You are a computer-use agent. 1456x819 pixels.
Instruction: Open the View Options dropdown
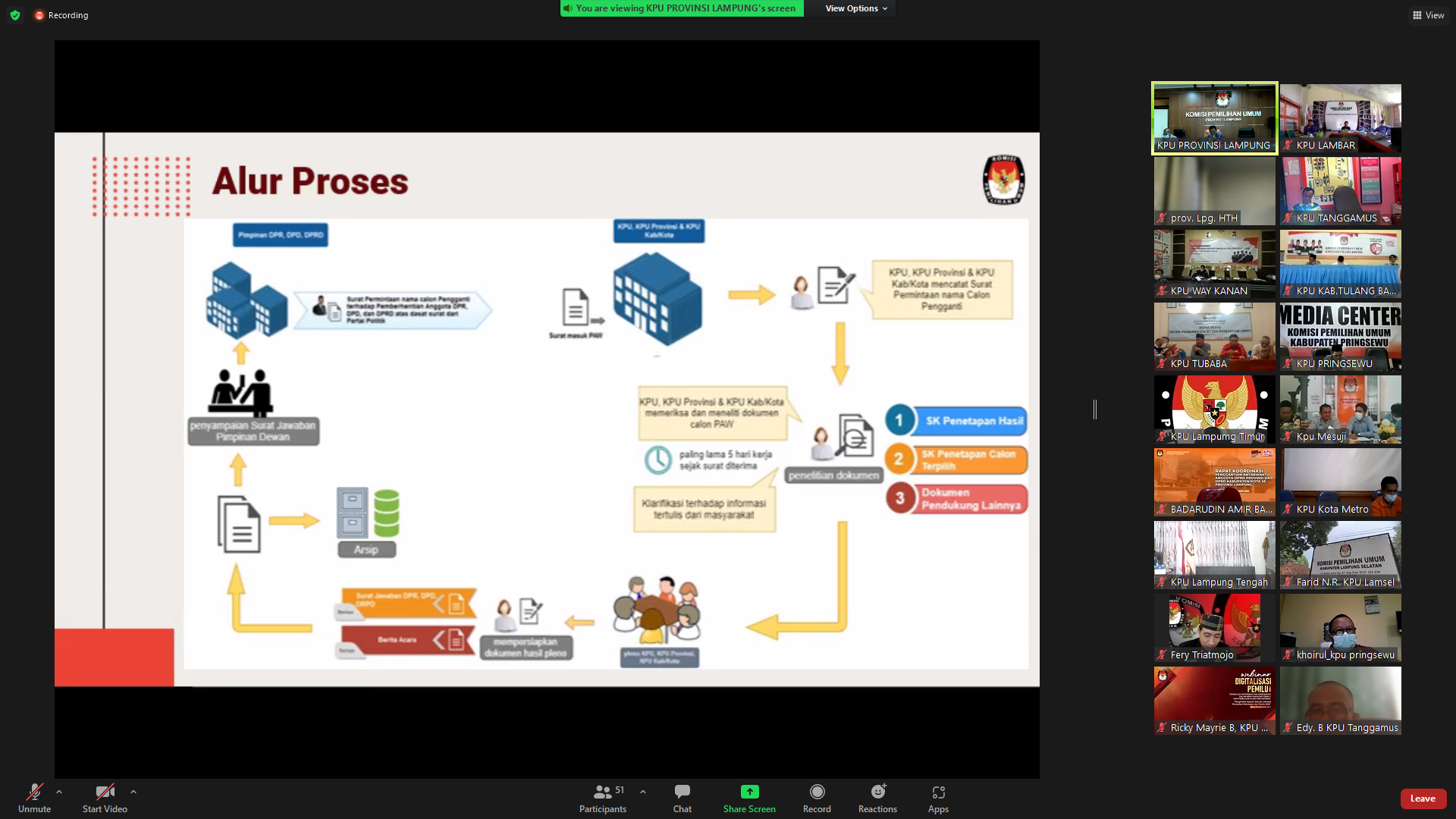pyautogui.click(x=855, y=8)
